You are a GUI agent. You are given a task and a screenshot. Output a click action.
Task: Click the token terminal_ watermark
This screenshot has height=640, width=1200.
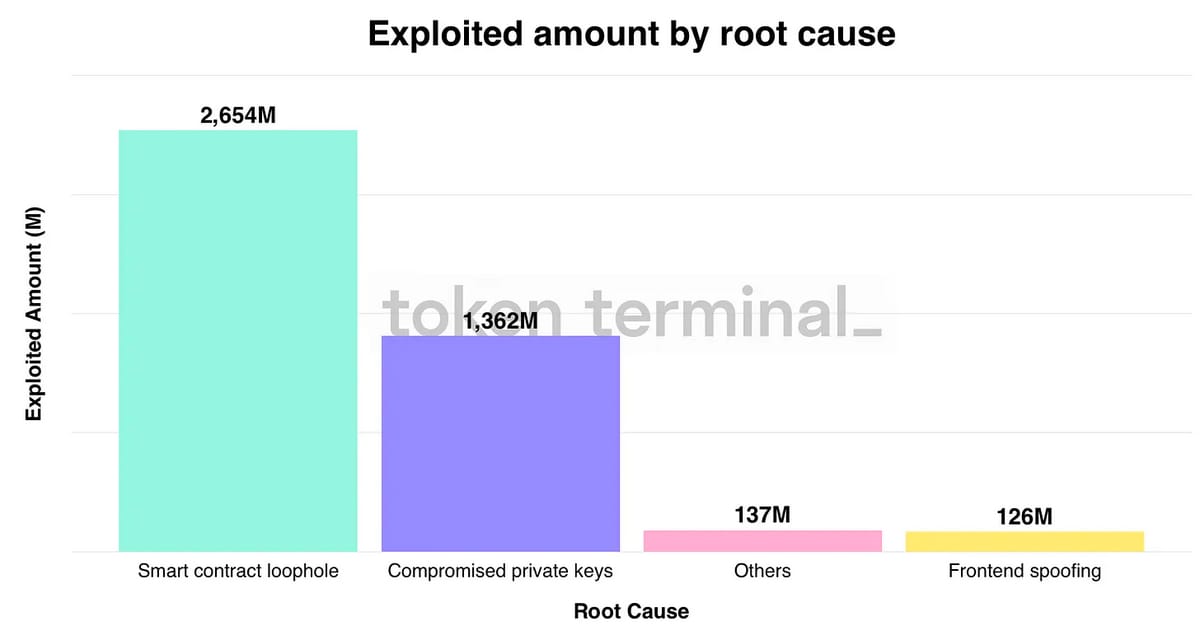tap(632, 311)
